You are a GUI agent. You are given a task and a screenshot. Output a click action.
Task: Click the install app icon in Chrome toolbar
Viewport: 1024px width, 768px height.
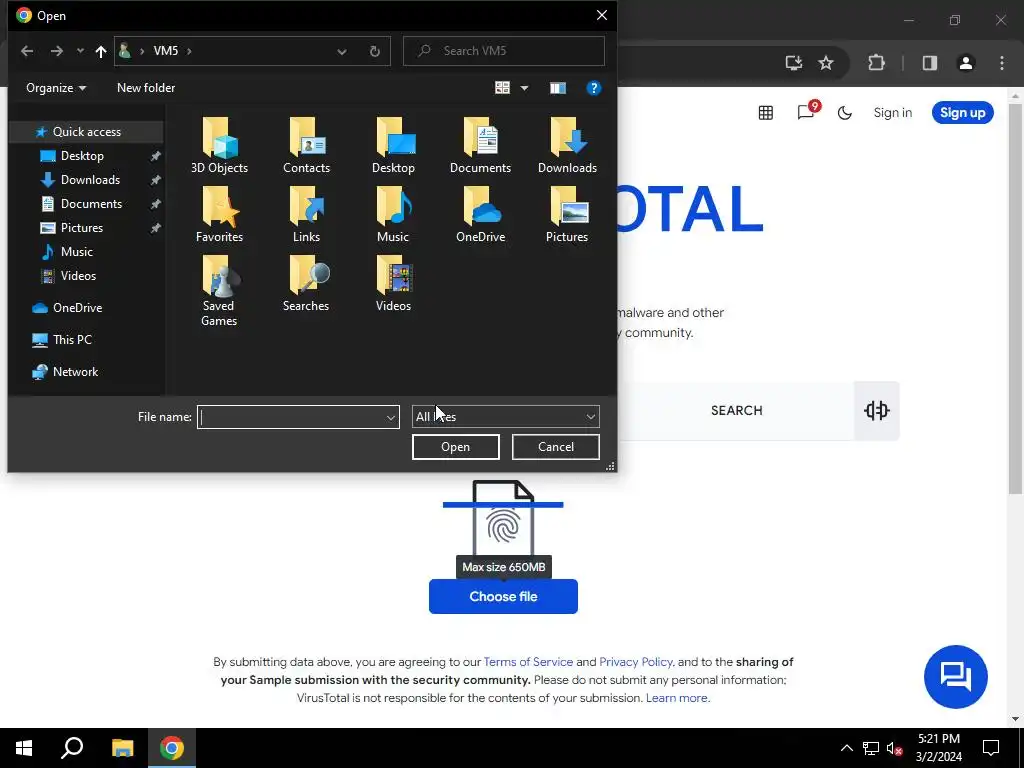coord(793,63)
